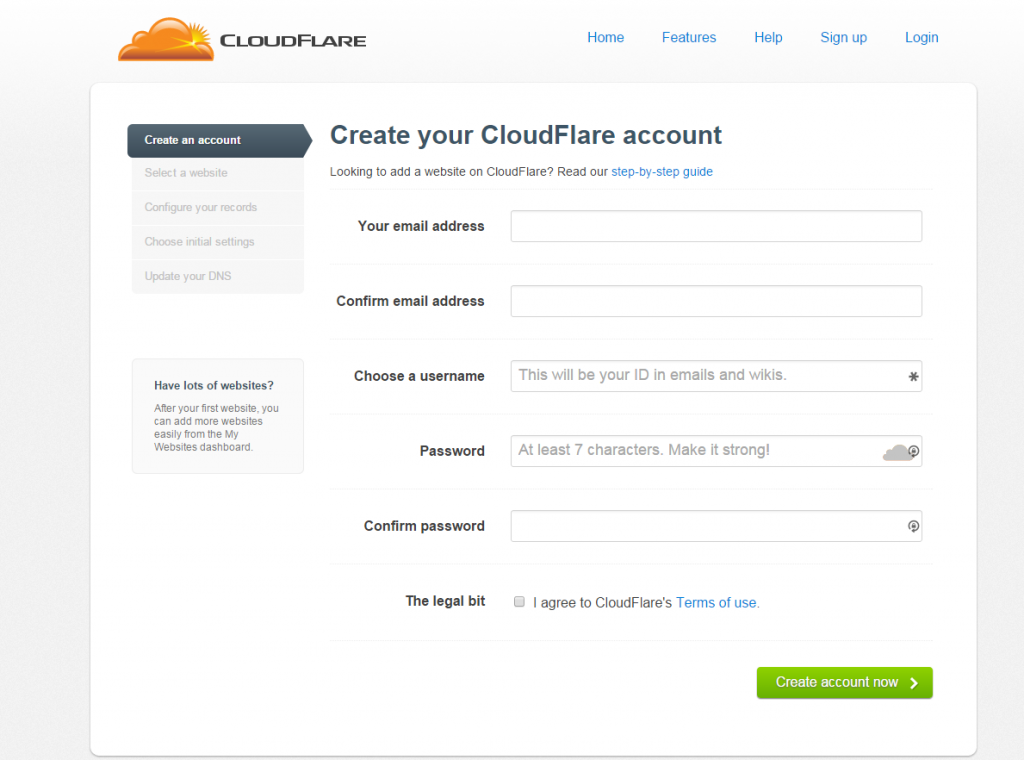Click 'The legal bit' label

(x=445, y=601)
